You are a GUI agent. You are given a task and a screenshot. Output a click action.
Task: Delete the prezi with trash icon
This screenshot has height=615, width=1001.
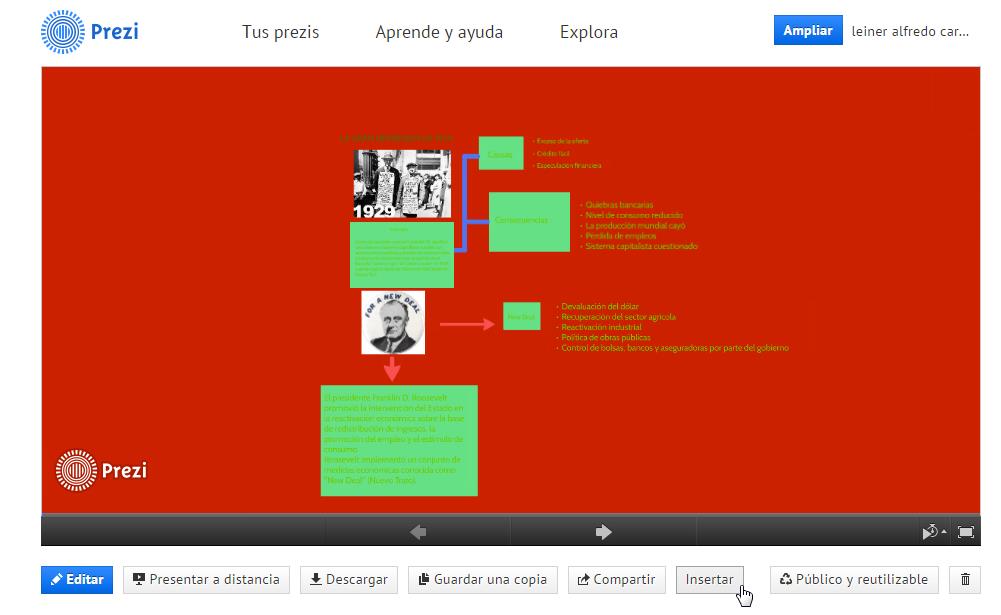pos(965,579)
